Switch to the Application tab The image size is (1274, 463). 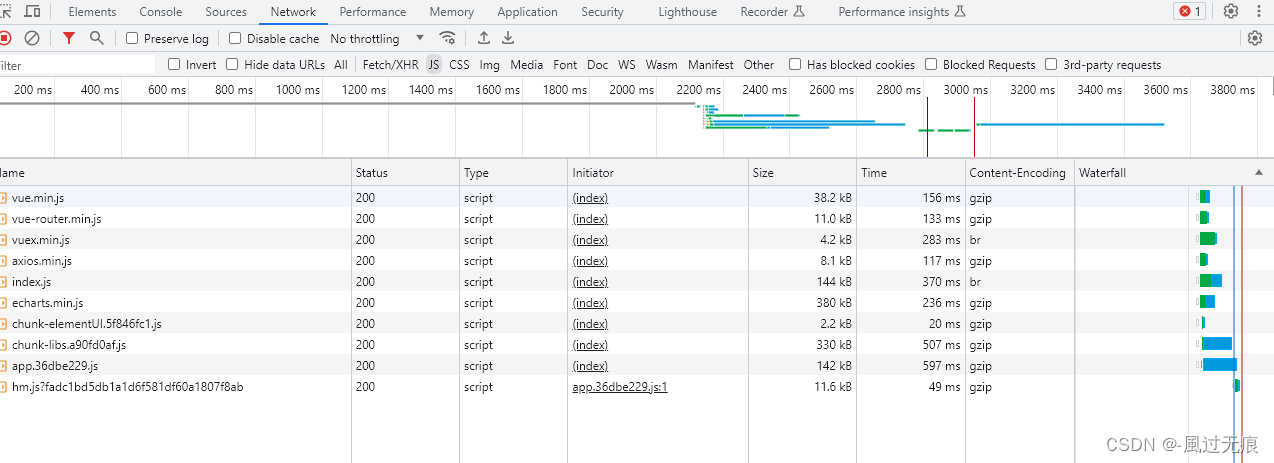(527, 12)
